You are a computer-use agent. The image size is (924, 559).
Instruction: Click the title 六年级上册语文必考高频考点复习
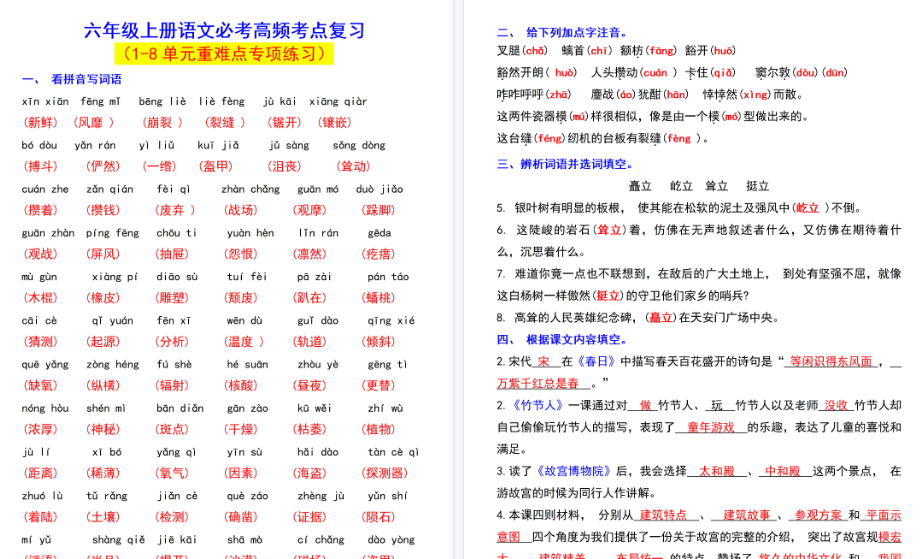click(x=224, y=30)
